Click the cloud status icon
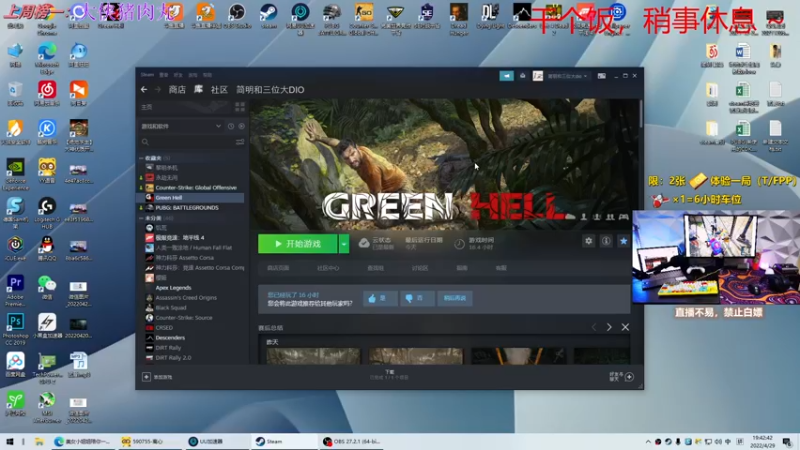800x450 pixels. pos(364,243)
